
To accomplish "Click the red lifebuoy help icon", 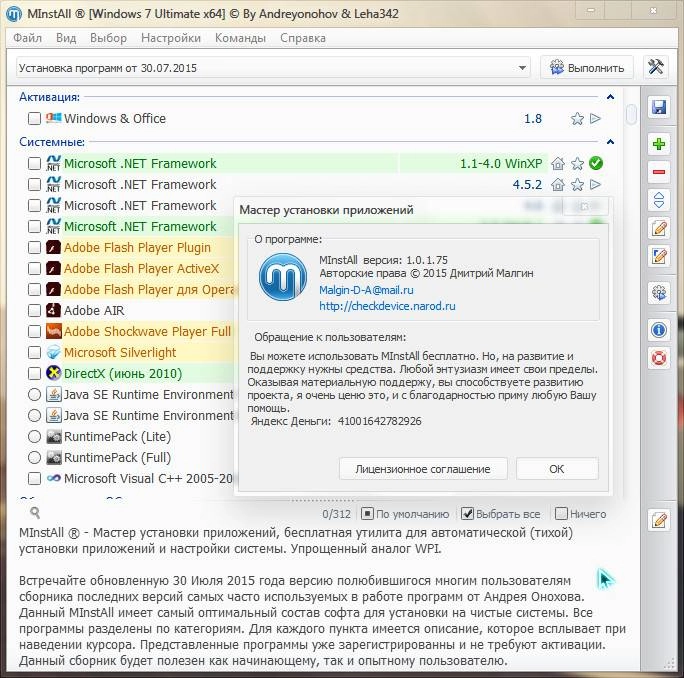I will pyautogui.click(x=659, y=358).
